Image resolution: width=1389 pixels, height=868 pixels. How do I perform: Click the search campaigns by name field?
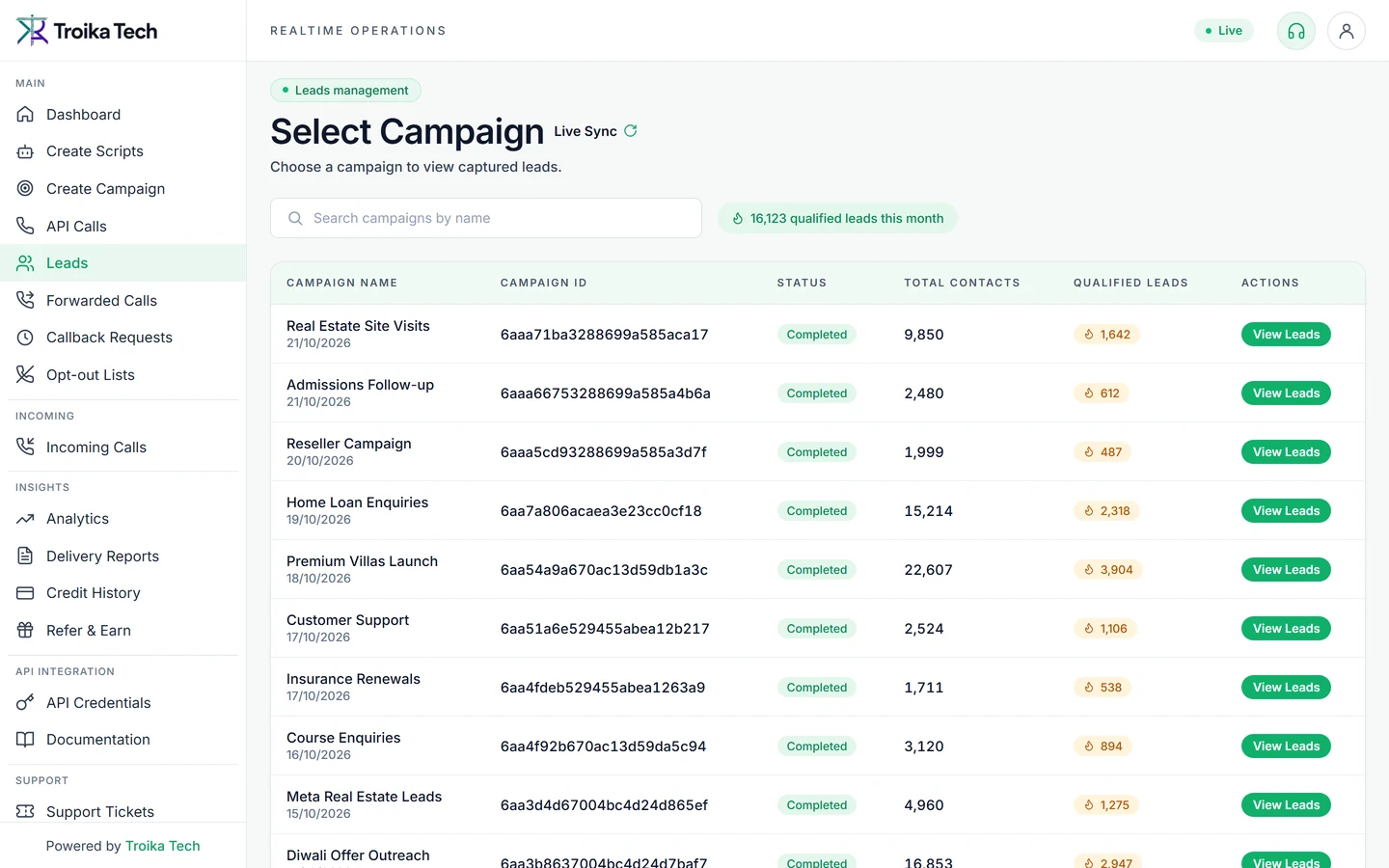pos(486,218)
